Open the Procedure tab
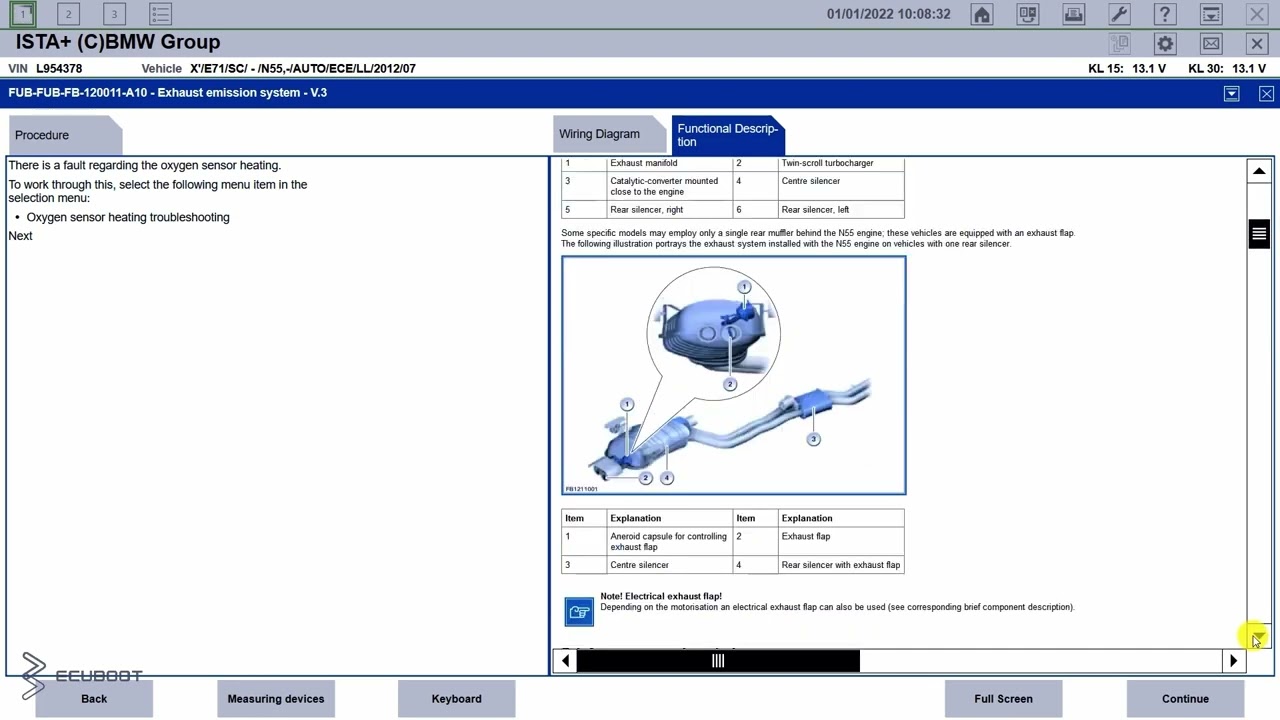 coord(64,135)
